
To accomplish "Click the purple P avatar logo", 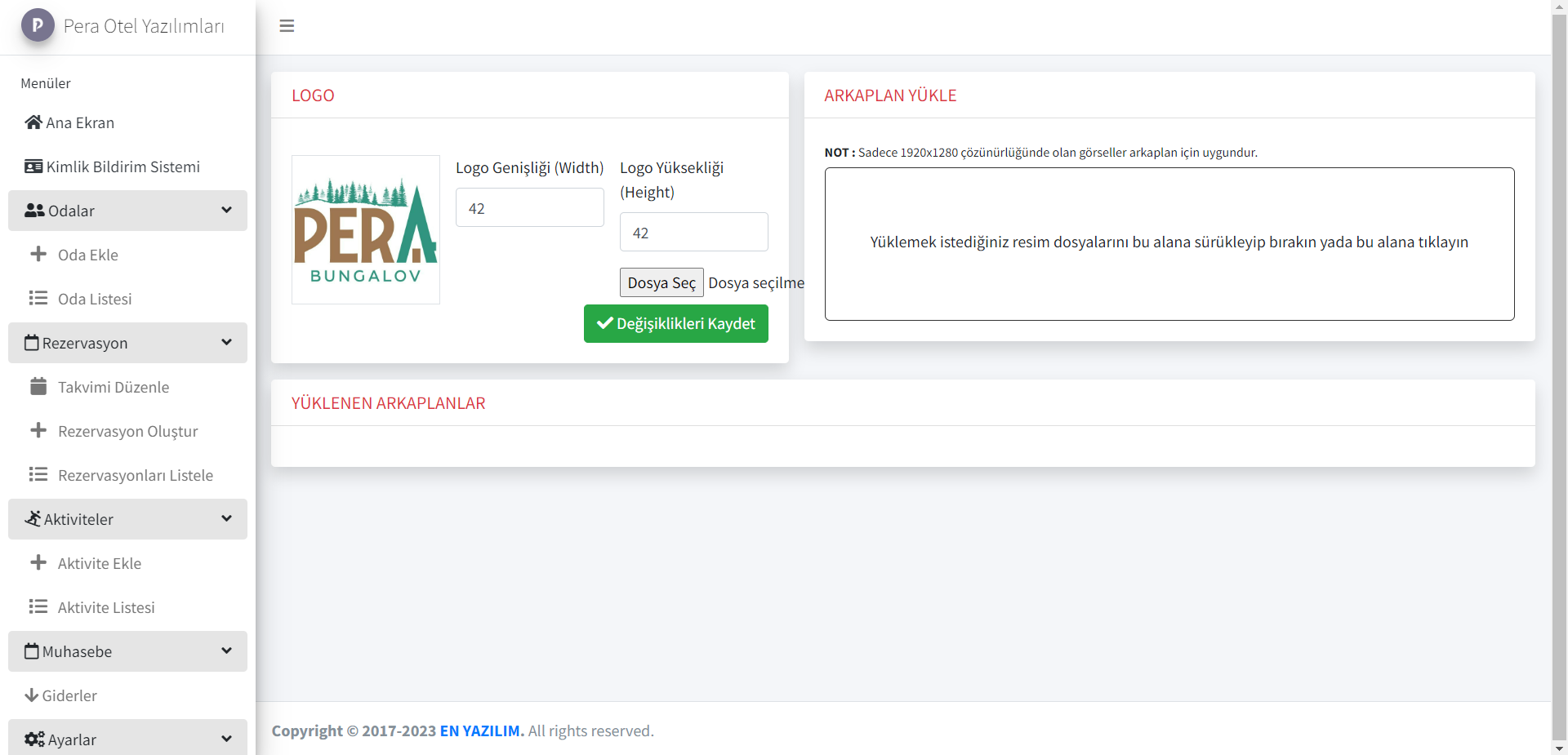I will (x=38, y=25).
